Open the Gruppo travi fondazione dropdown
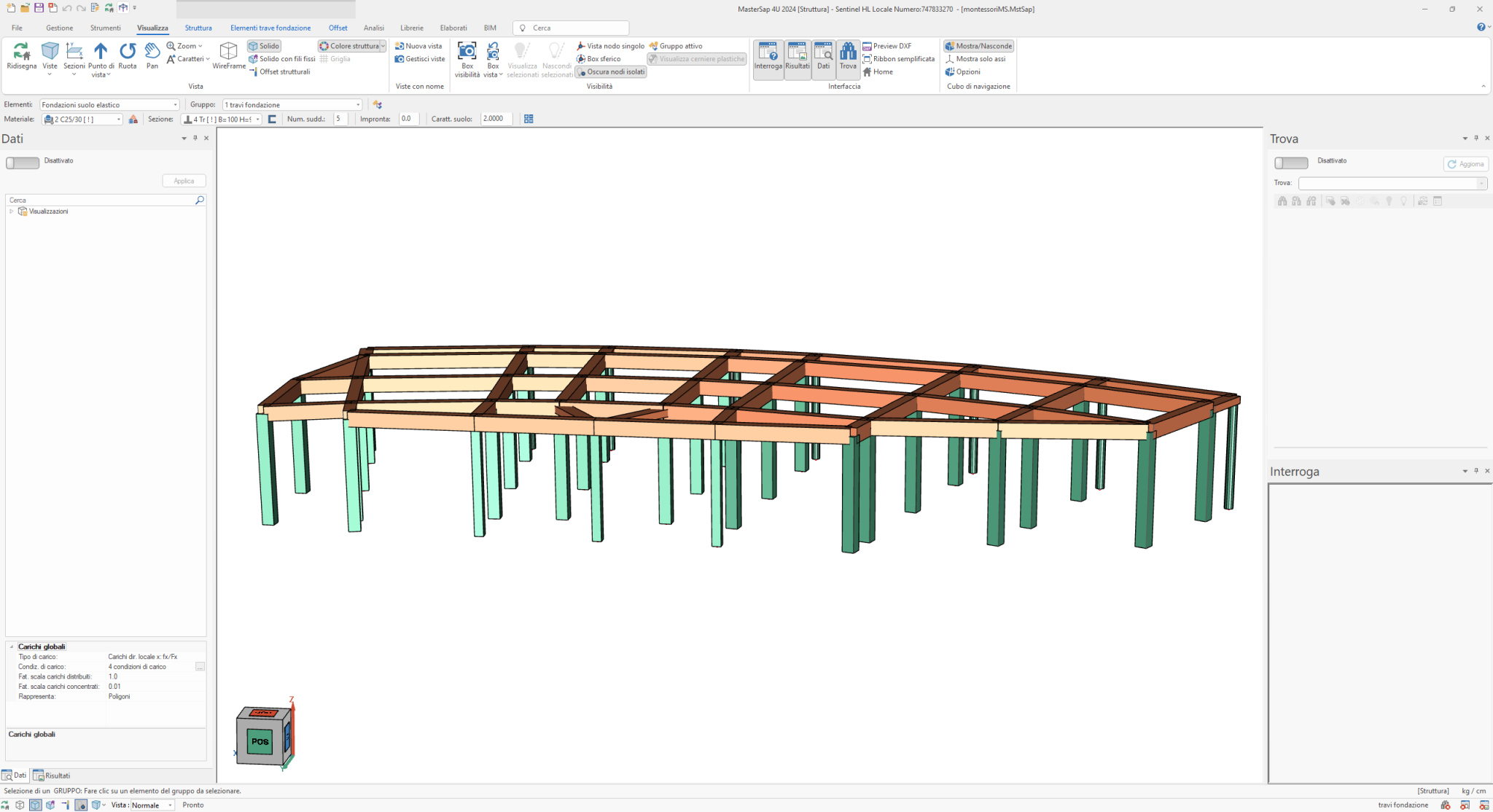 coord(292,104)
